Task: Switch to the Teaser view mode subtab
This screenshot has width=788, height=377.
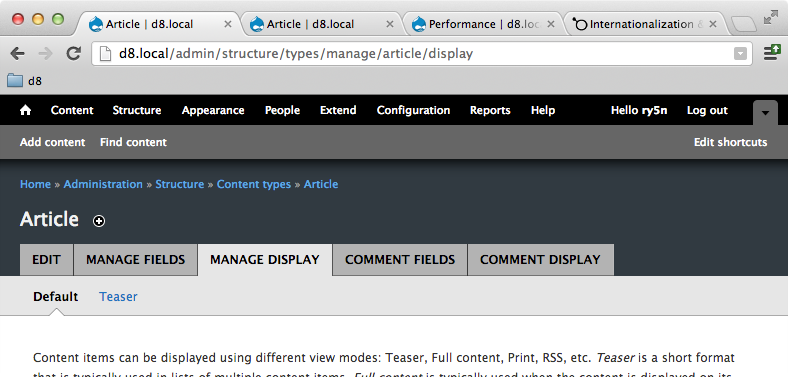Action: (118, 297)
